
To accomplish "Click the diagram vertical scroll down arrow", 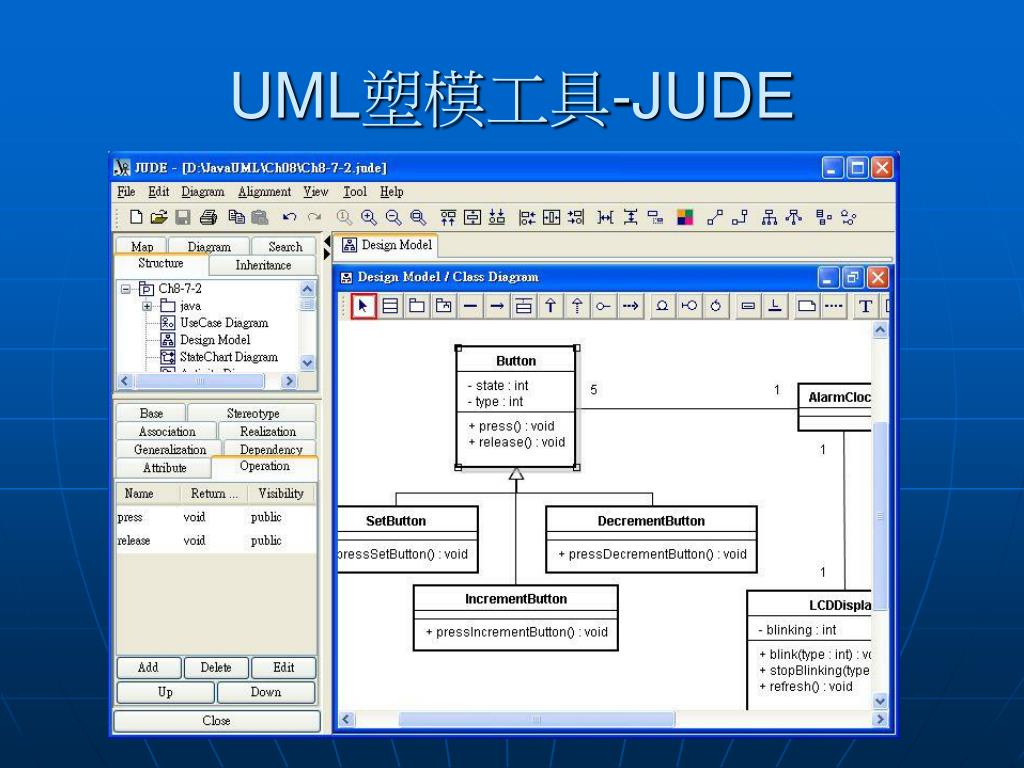I will (880, 701).
